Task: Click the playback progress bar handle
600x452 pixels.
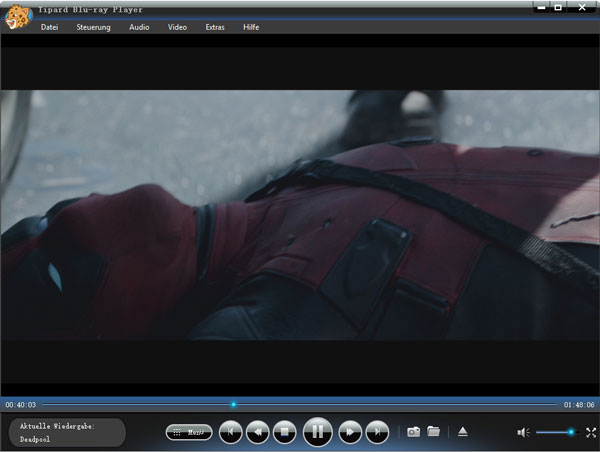Action: [x=233, y=404]
